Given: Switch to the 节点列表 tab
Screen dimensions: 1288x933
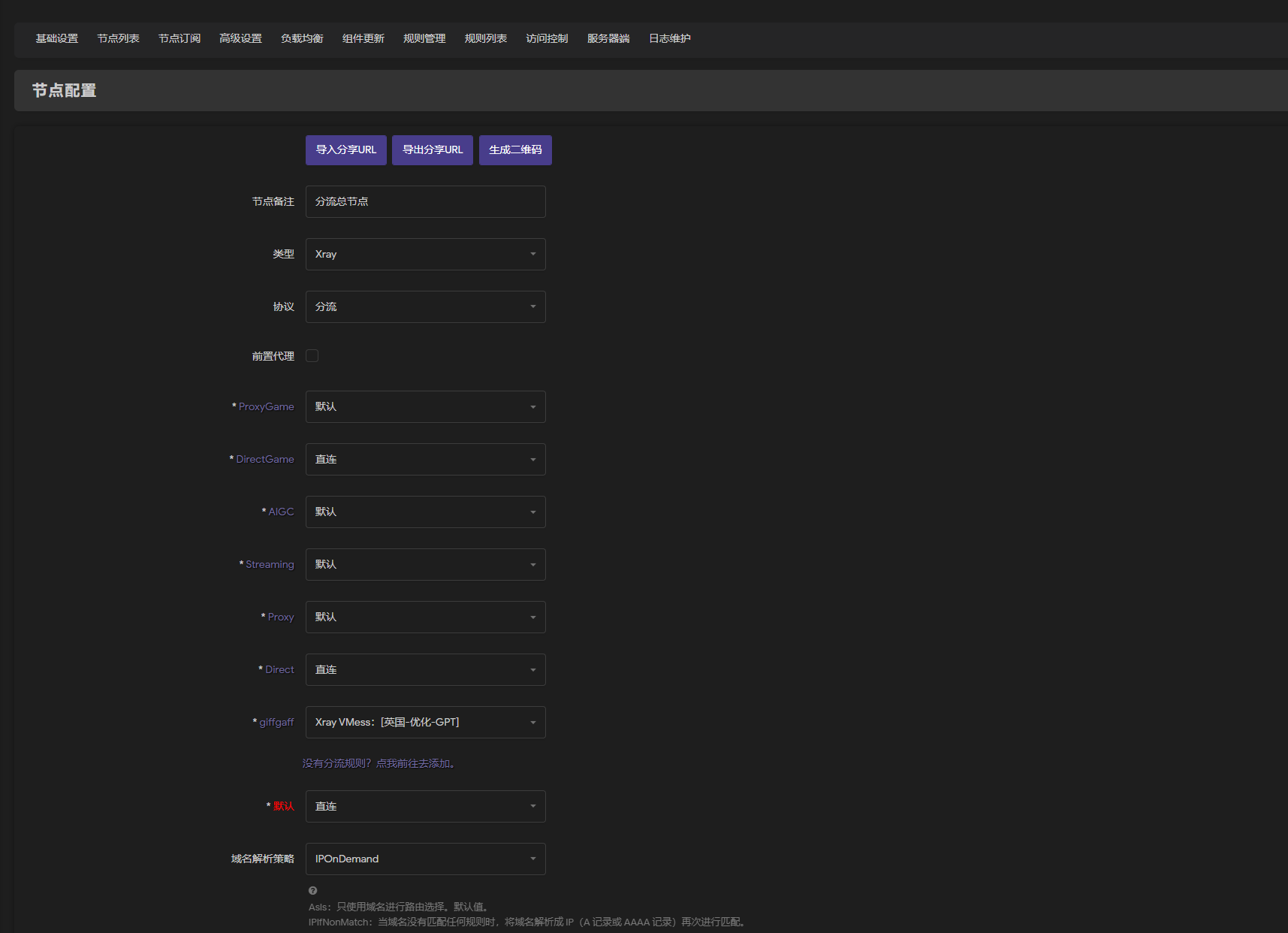Looking at the screenshot, I should coord(118,39).
